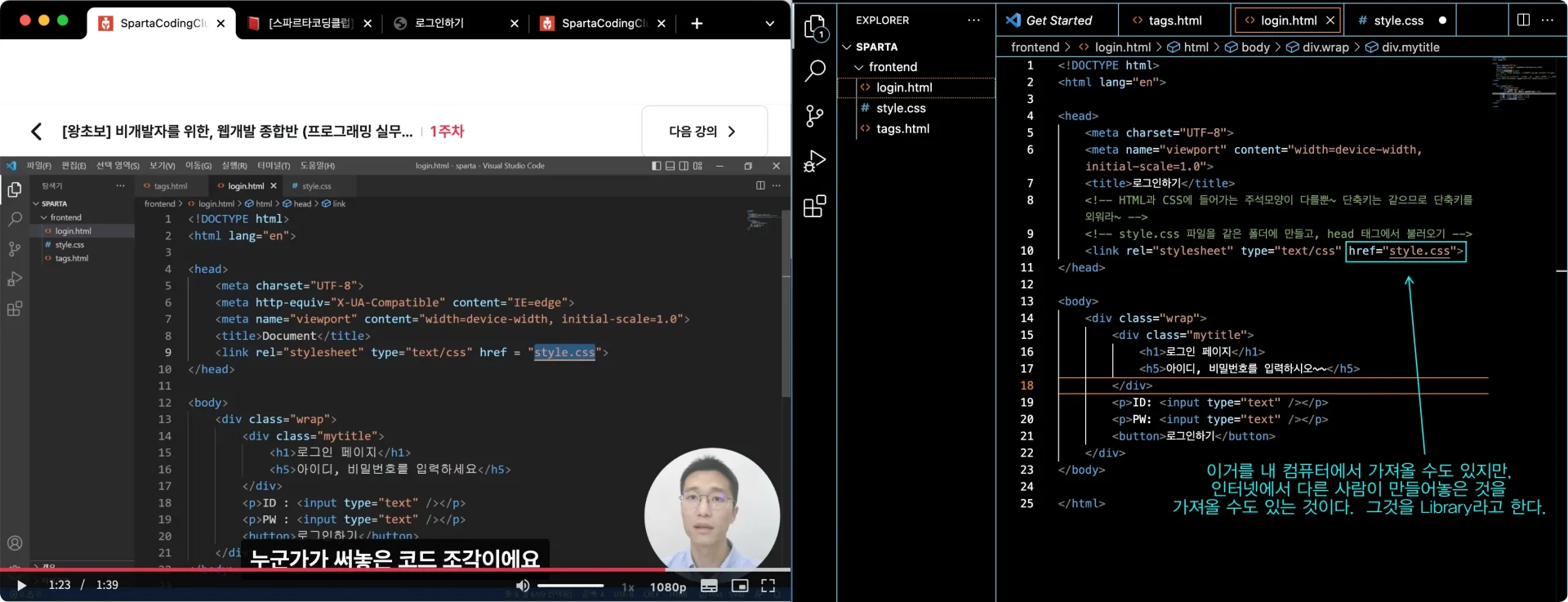The width and height of the screenshot is (1568, 602).
Task: Open the new browser tab with plus button
Action: [697, 24]
